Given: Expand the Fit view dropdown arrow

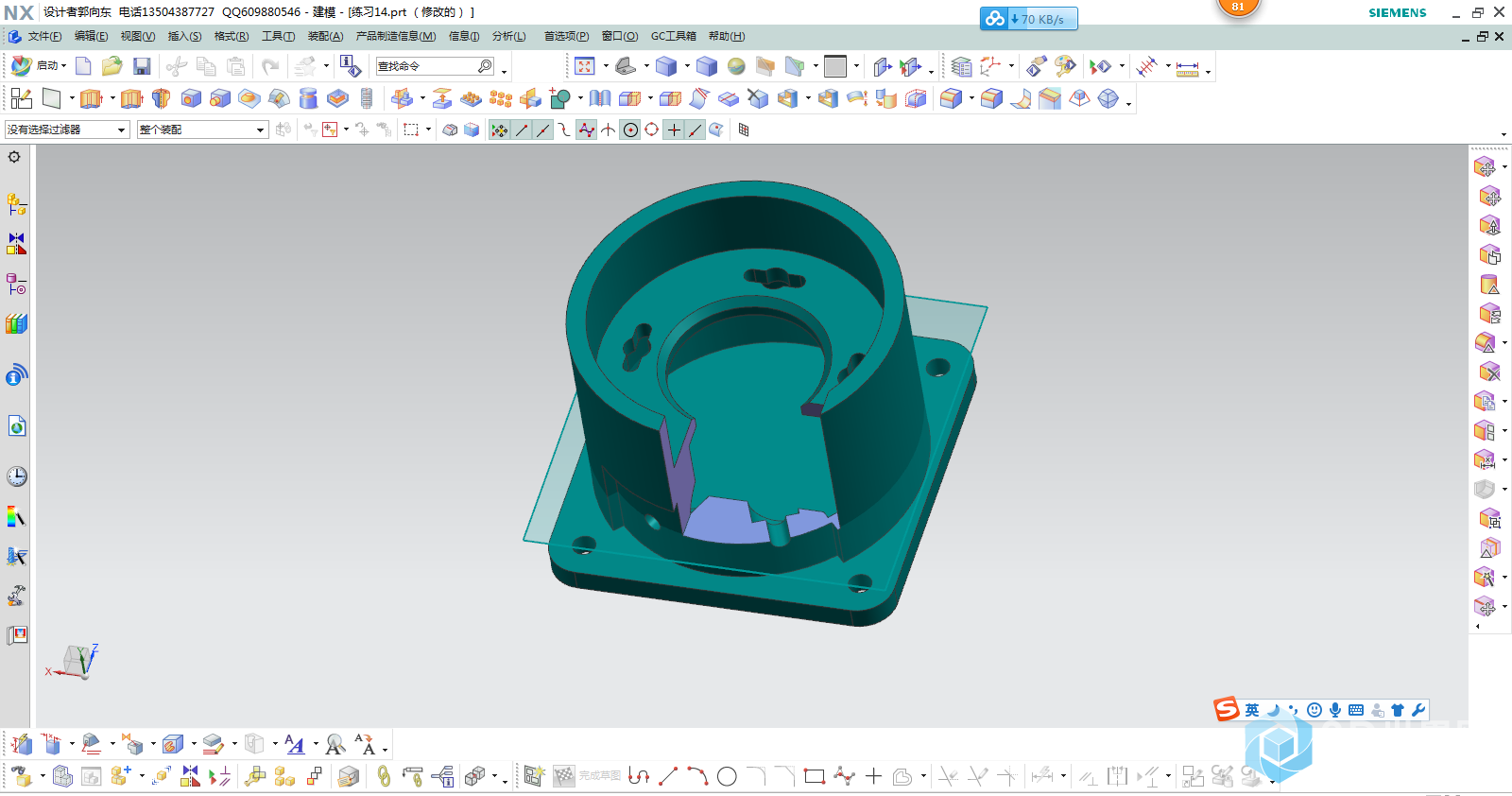Looking at the screenshot, I should [x=605, y=66].
